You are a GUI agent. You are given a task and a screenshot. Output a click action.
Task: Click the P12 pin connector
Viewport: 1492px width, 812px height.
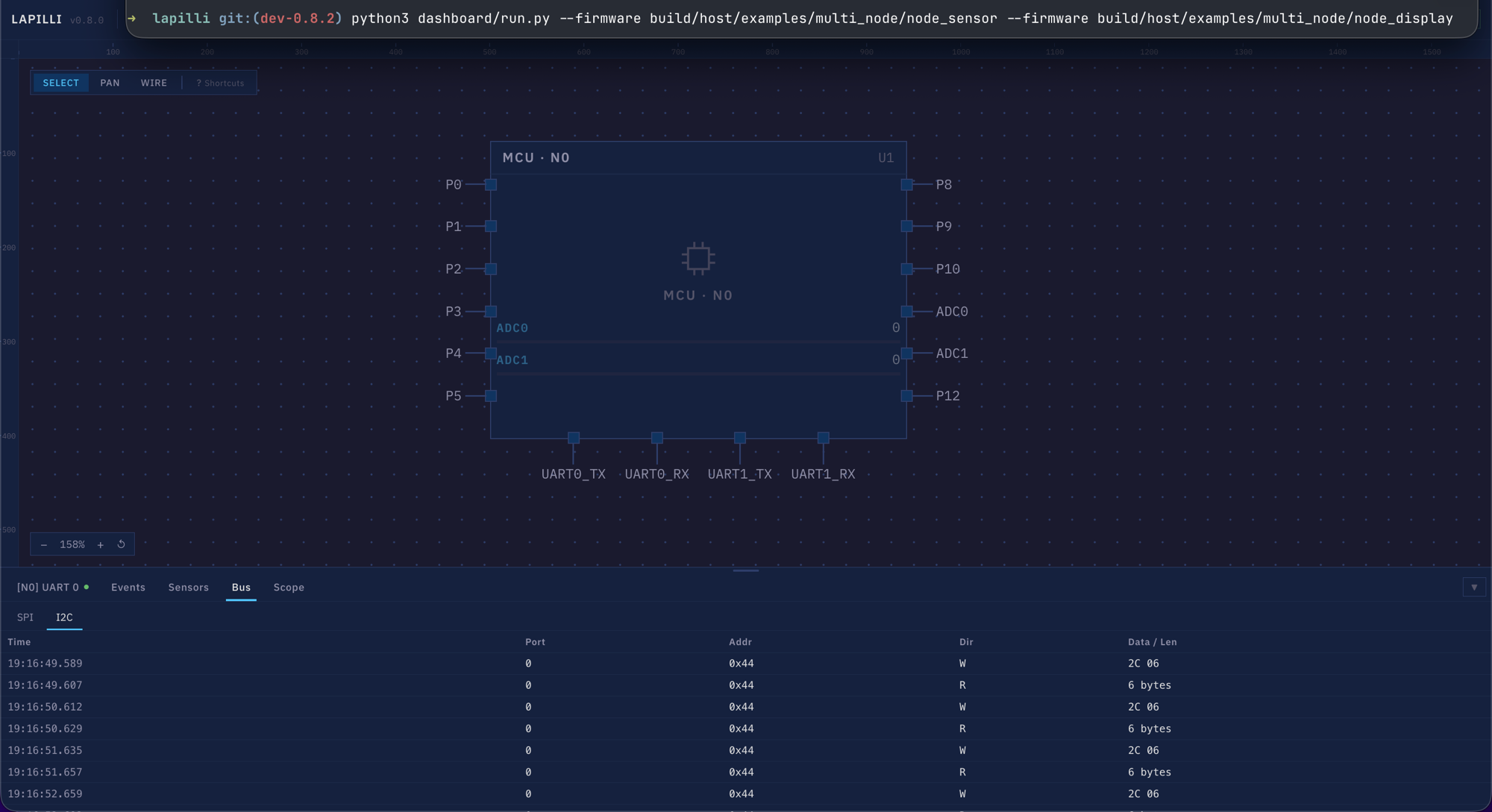906,395
